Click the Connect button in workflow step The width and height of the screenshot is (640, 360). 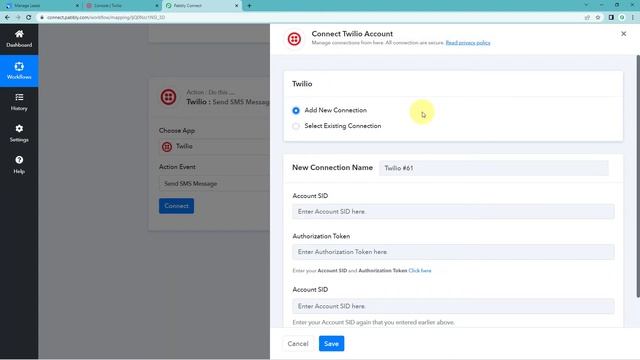(x=176, y=206)
